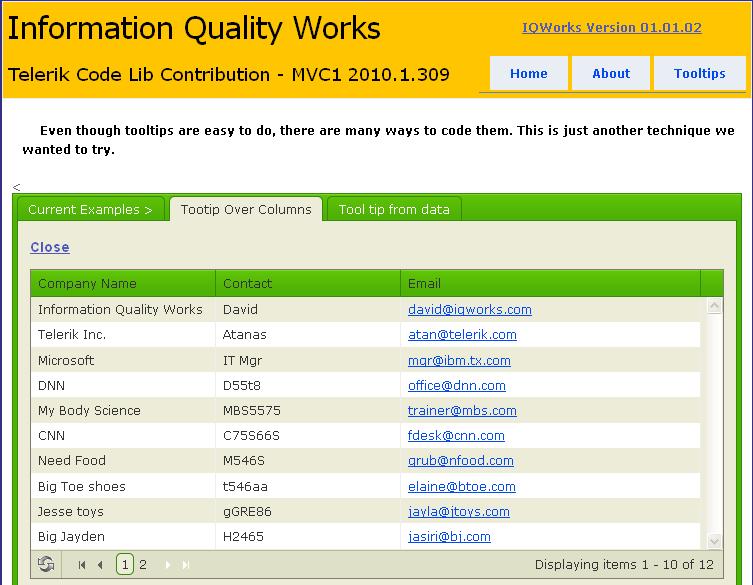The width and height of the screenshot is (753, 585).
Task: Click Telerik Code Lib Contribution subtitle
Action: [229, 74]
